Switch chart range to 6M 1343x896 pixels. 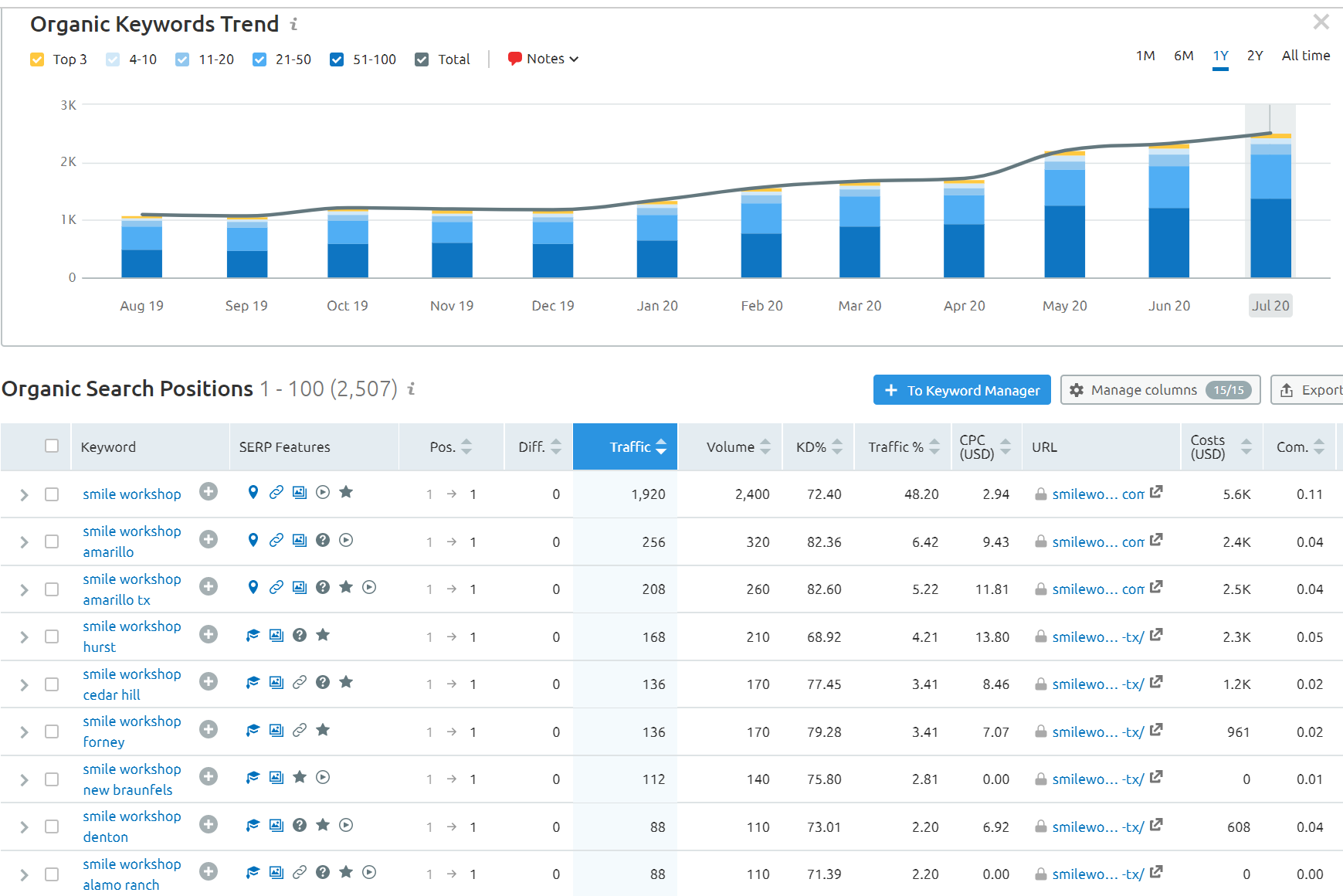tap(1183, 56)
